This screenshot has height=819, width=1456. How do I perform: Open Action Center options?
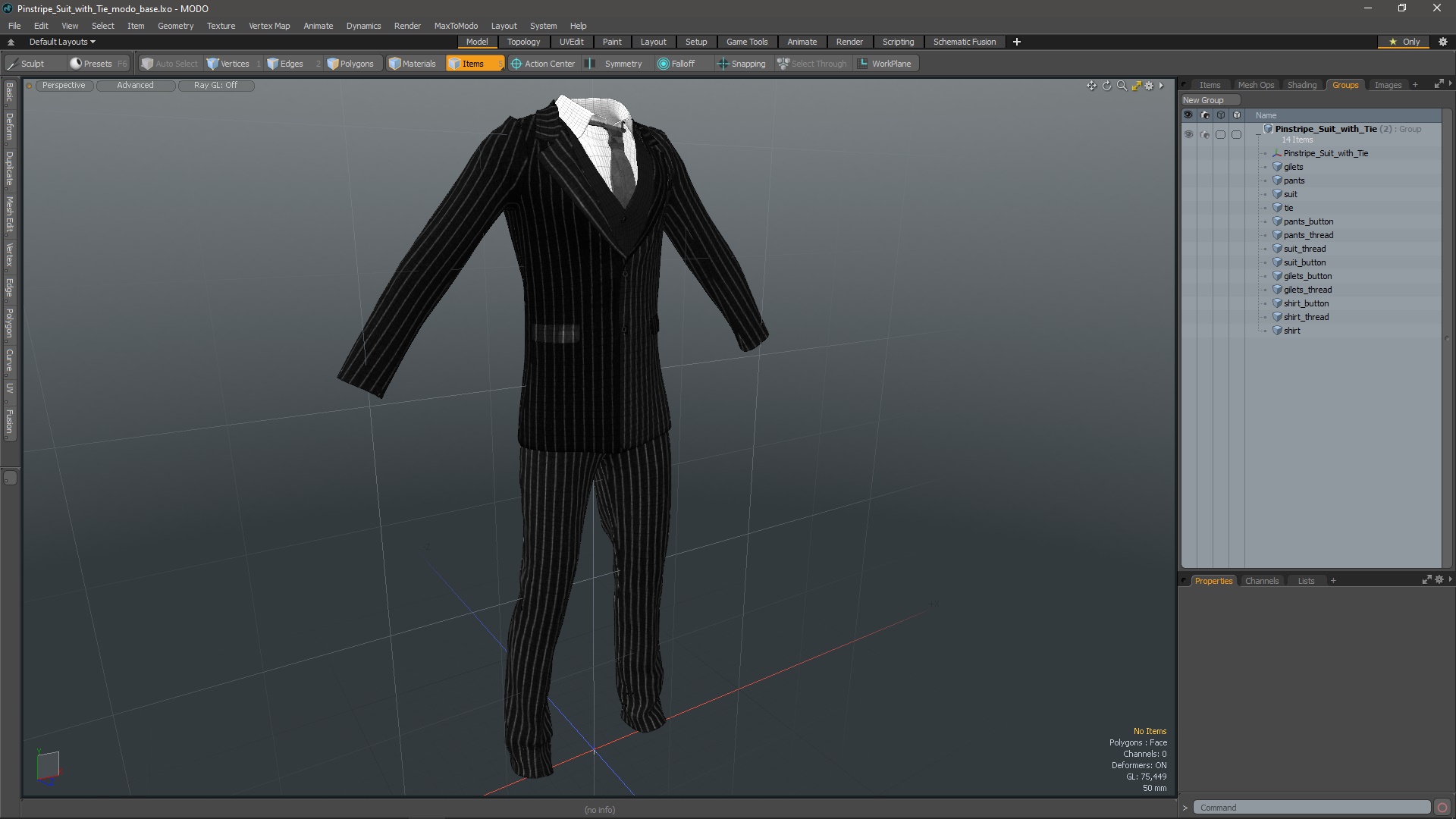543,64
